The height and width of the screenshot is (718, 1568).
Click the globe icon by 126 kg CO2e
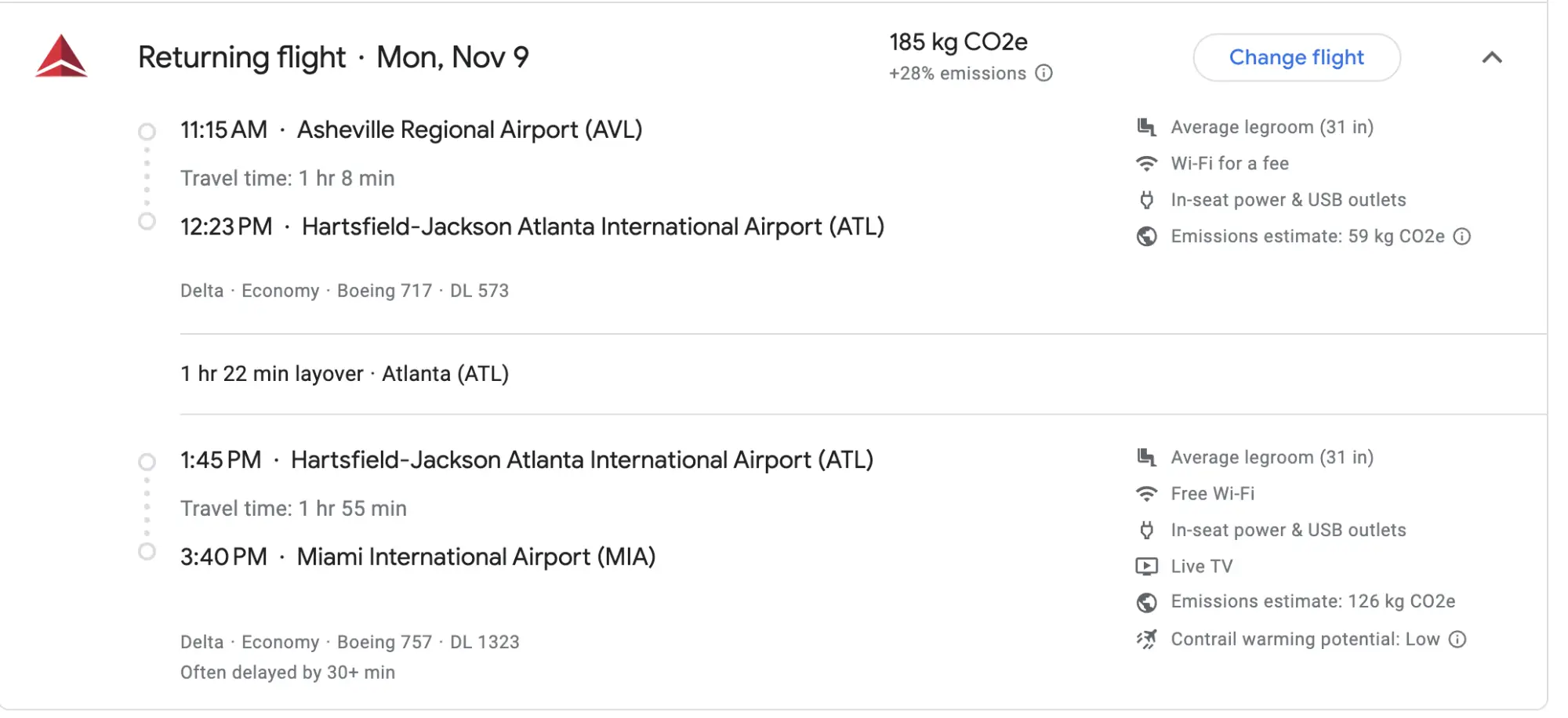1146,602
